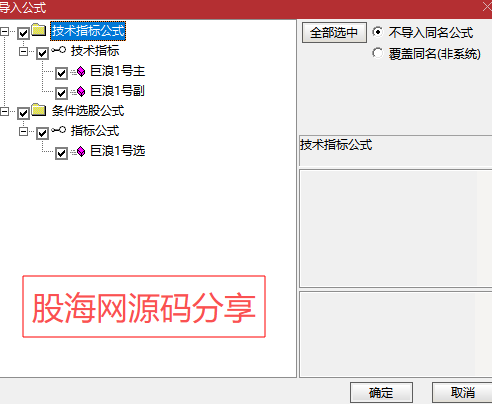Click the magenta formula icon next to 巨浪1号副
The height and width of the screenshot is (404, 492).
(81, 91)
